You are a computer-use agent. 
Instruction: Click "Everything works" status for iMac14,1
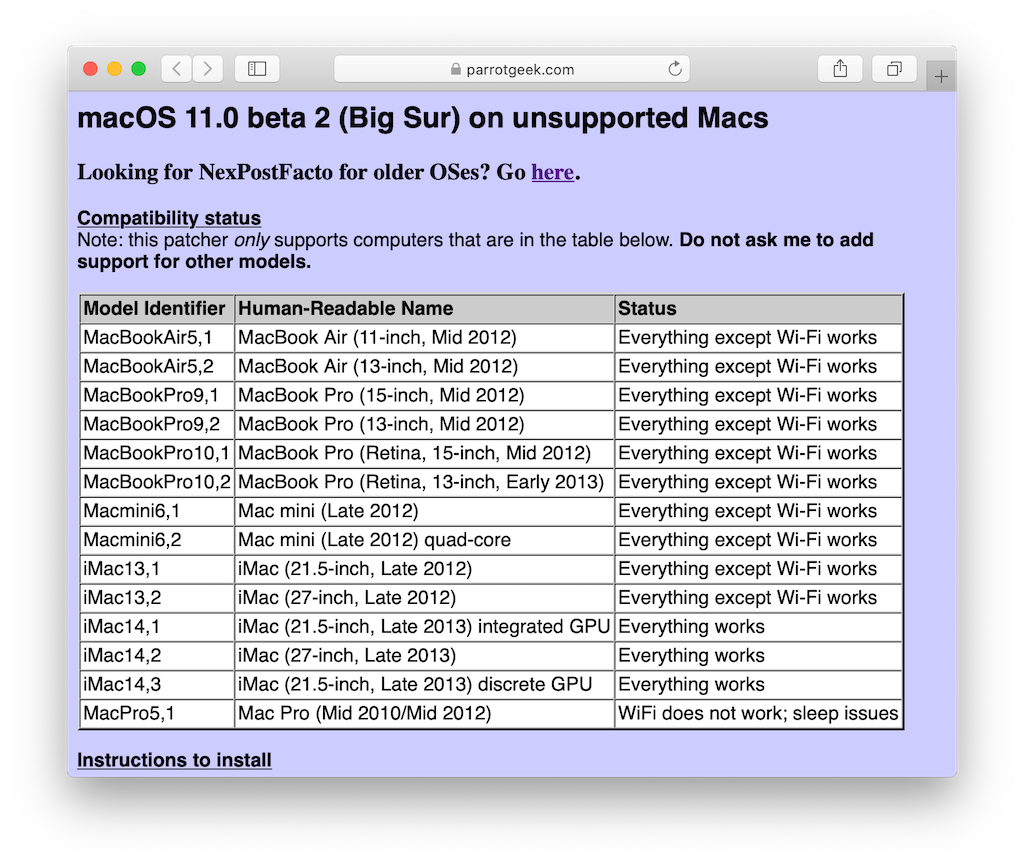click(x=758, y=626)
